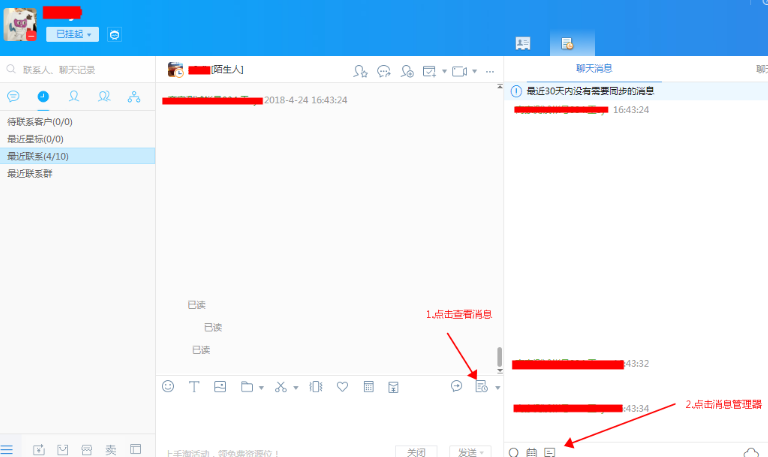Click the shop storefront icon in bottom bar
Screen dimensions: 768x457
pos(87,449)
